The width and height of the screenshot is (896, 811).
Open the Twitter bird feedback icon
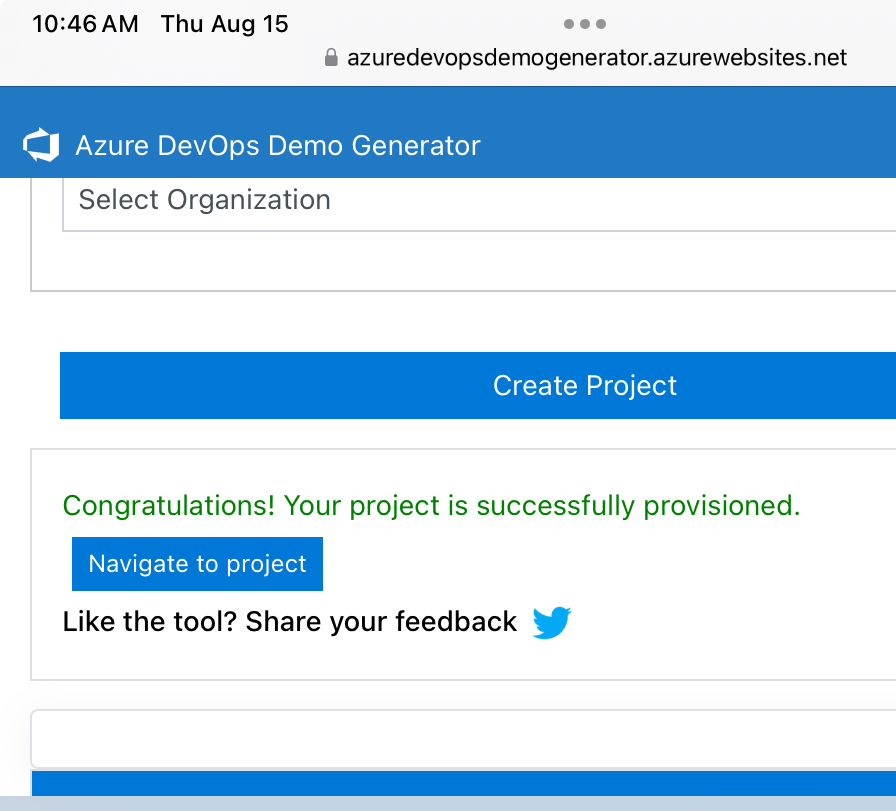click(x=551, y=622)
